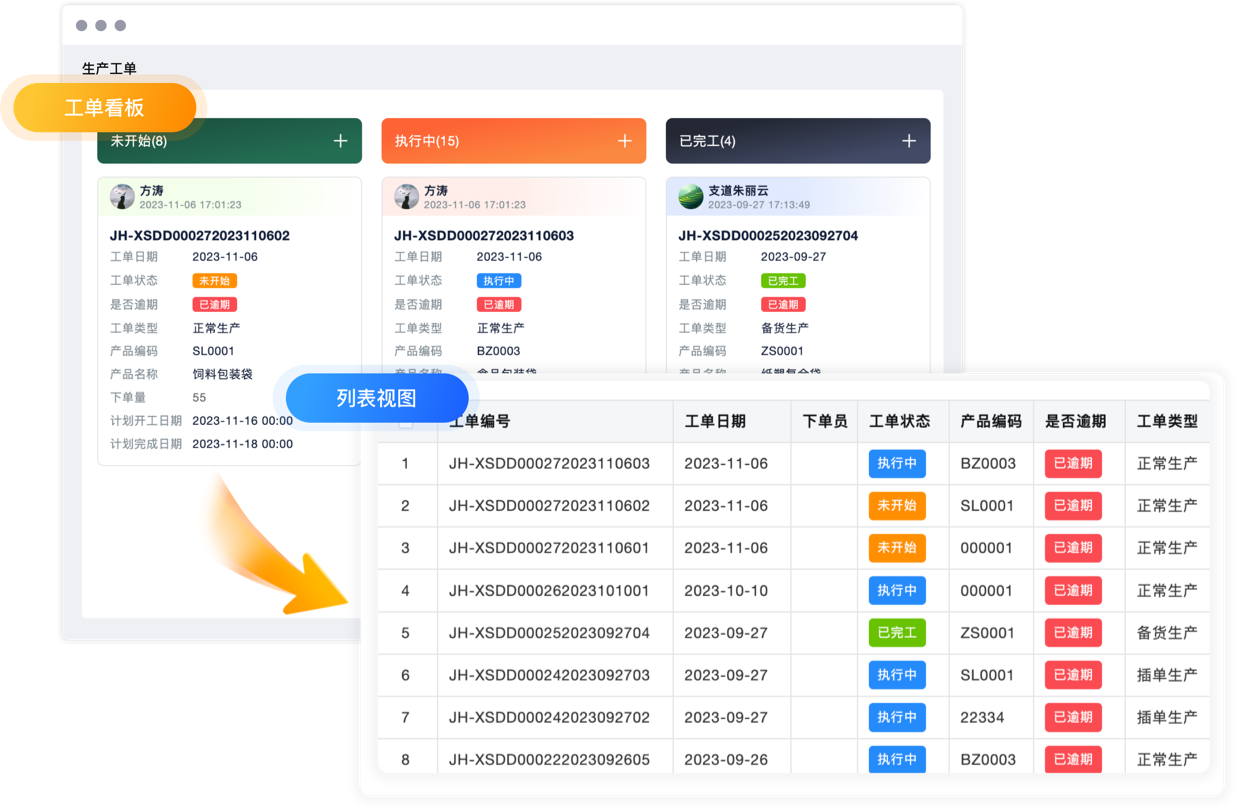Click 方涛 avatar in 未开始 card
1237x809 pixels.
[122, 197]
